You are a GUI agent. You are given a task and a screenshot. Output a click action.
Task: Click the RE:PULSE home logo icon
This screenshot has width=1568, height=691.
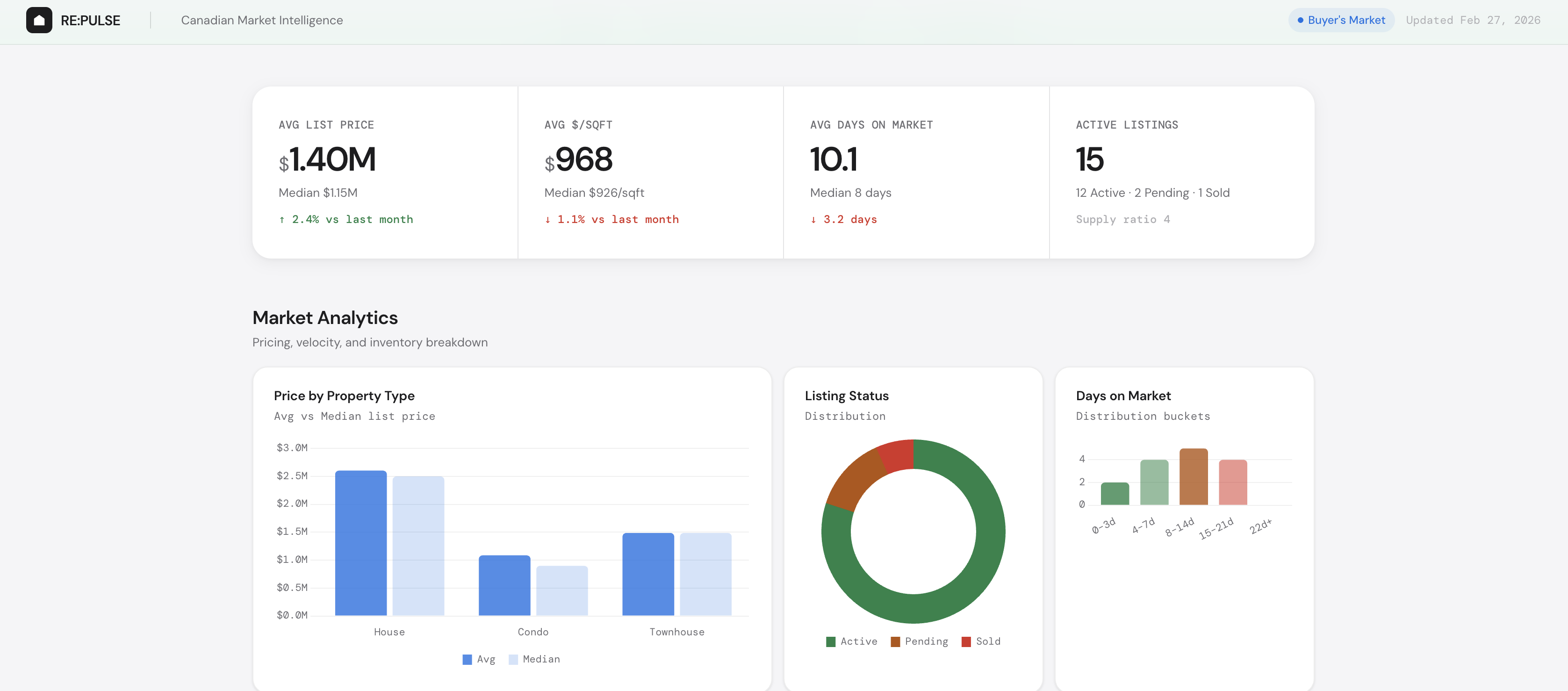tap(40, 20)
